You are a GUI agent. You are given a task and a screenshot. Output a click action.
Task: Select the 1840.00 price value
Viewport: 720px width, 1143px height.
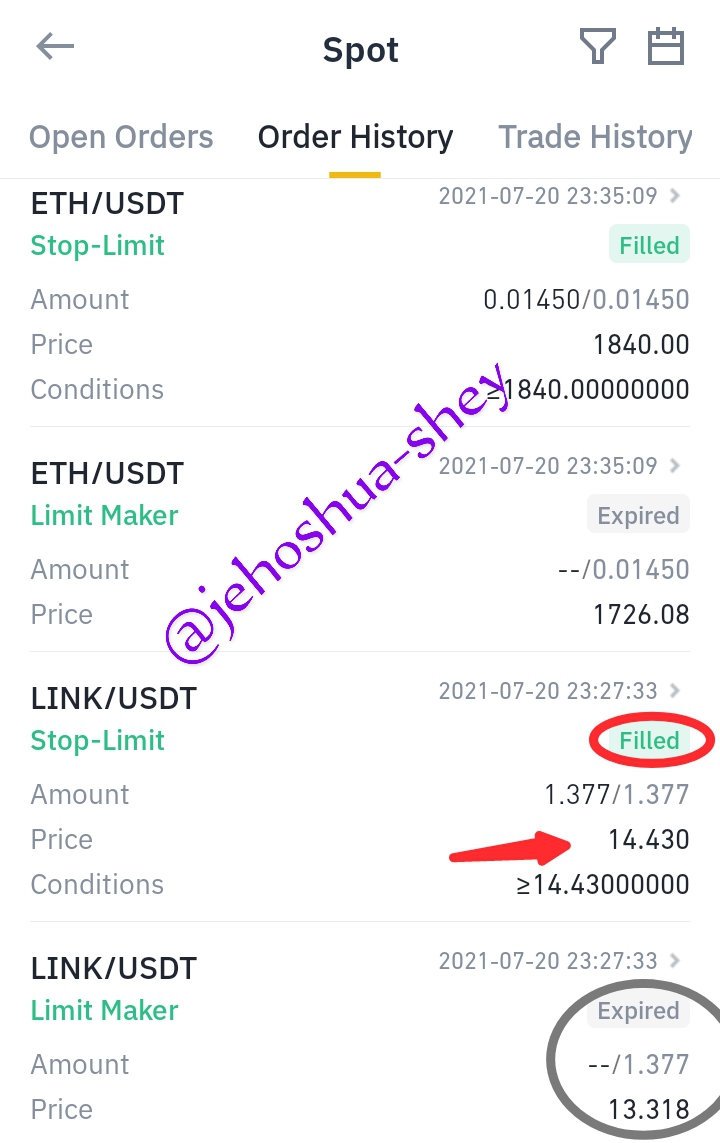point(641,345)
